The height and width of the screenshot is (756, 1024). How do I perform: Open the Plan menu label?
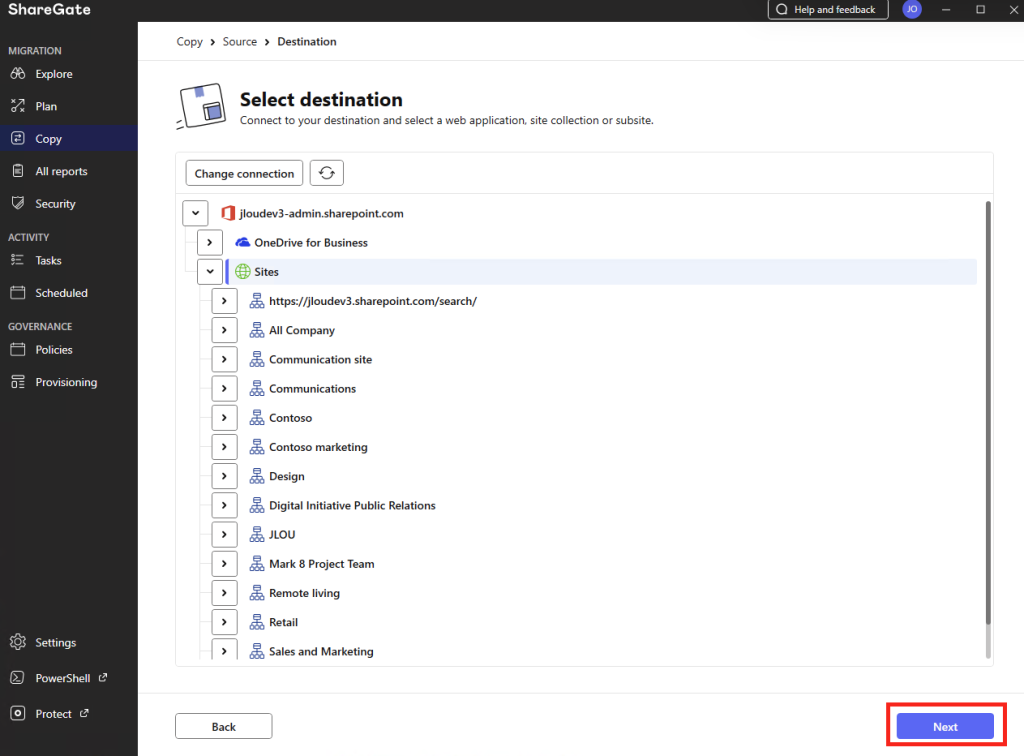coord(46,106)
